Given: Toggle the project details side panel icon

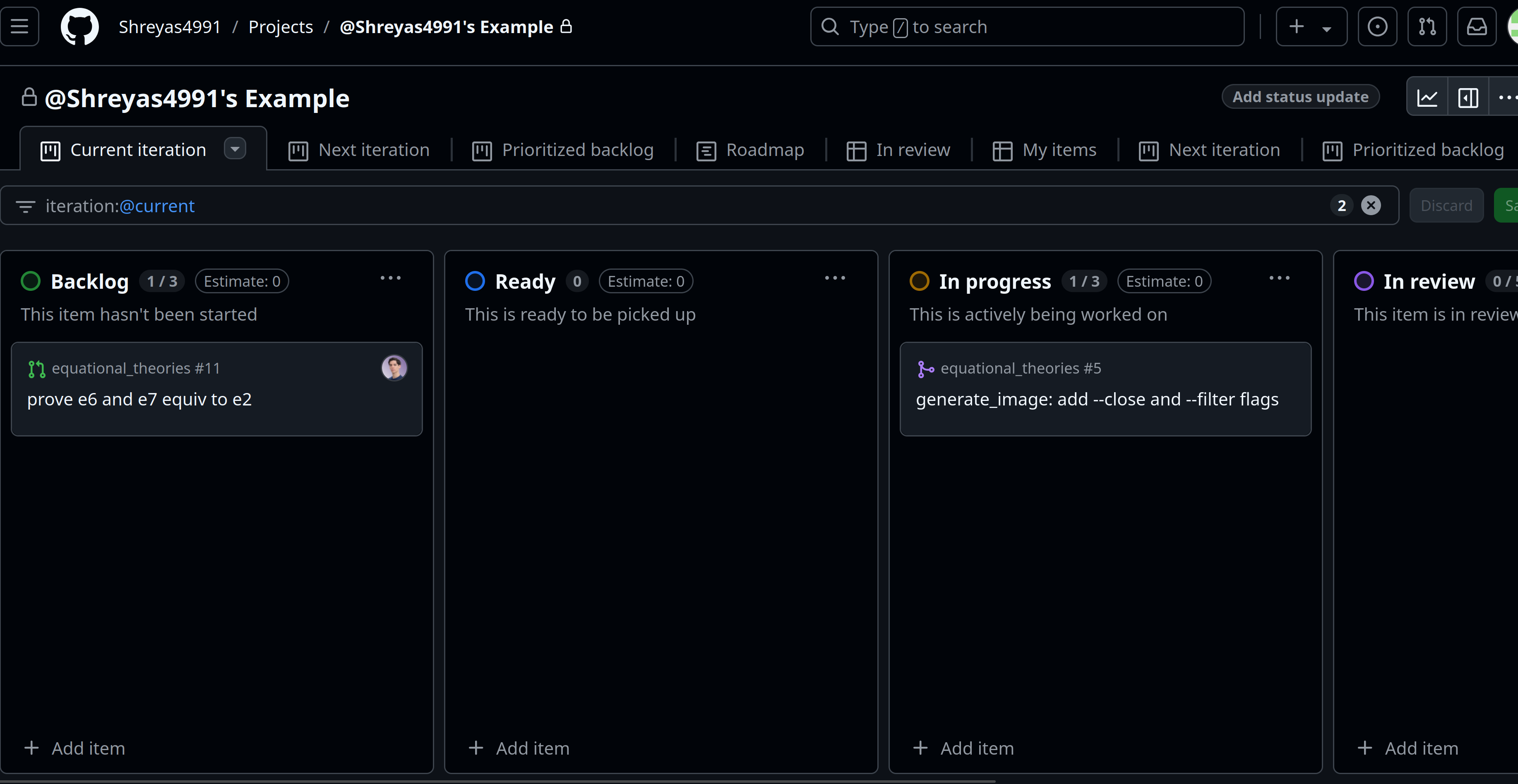Looking at the screenshot, I should [1468, 97].
